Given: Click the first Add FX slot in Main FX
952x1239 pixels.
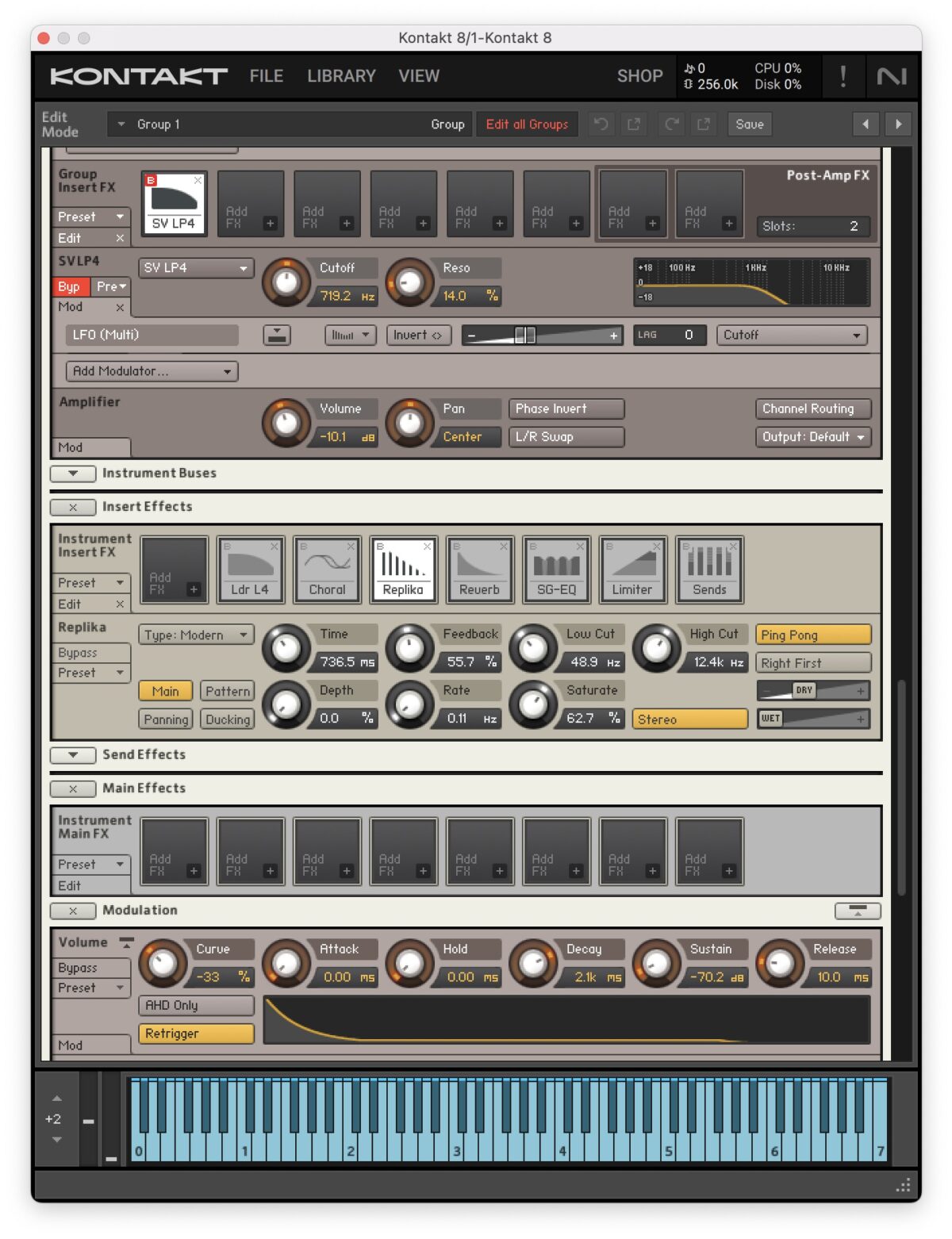Looking at the screenshot, I should pos(175,851).
